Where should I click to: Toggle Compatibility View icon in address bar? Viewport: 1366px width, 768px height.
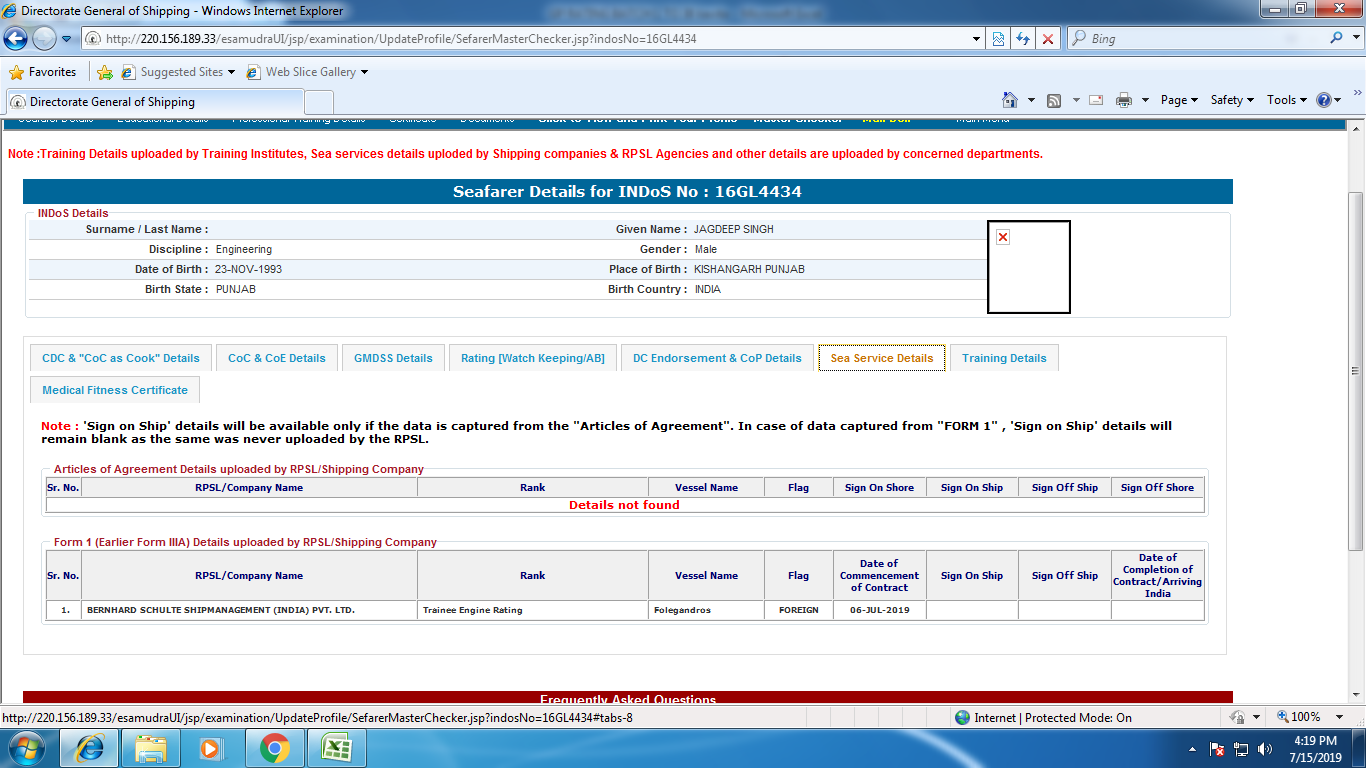coord(998,39)
